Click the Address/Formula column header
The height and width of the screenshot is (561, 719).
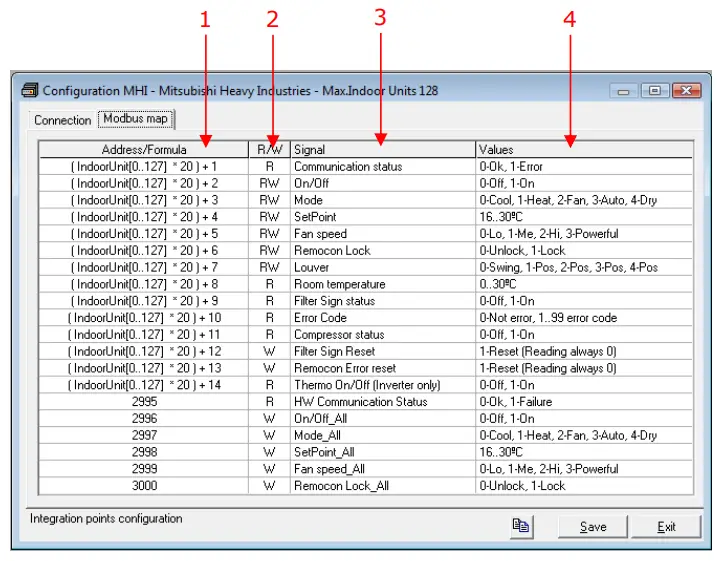(x=144, y=150)
